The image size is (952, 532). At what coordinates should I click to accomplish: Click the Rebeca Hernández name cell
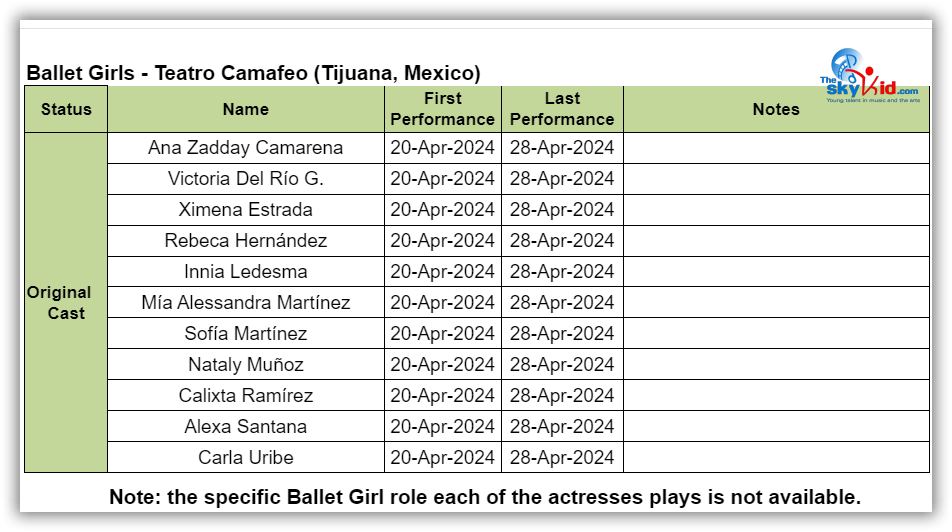coord(246,240)
